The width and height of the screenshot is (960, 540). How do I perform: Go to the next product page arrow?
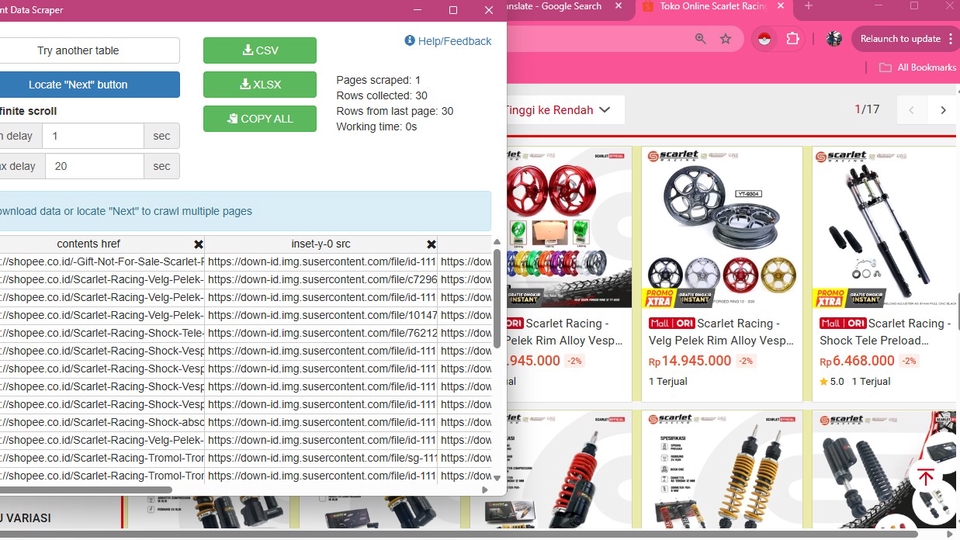(x=943, y=110)
